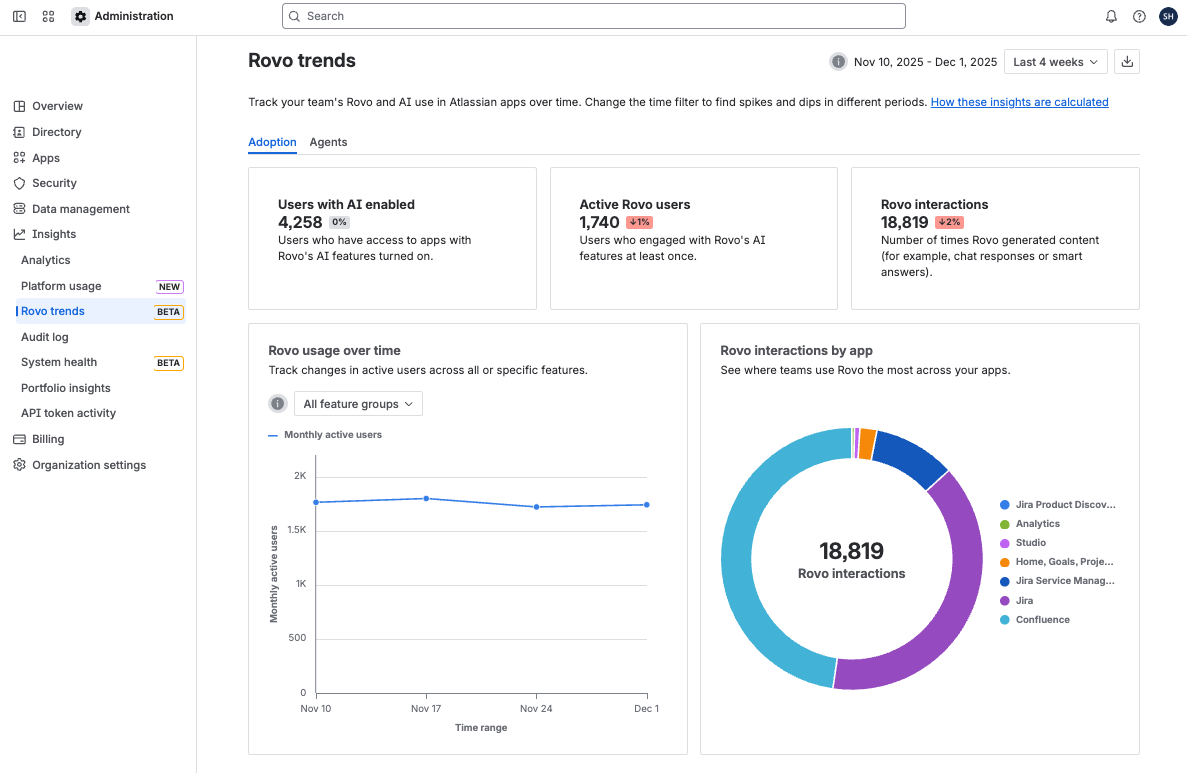This screenshot has width=1187, height=773.
Task: Select the Adoption tab
Action: (x=272, y=142)
